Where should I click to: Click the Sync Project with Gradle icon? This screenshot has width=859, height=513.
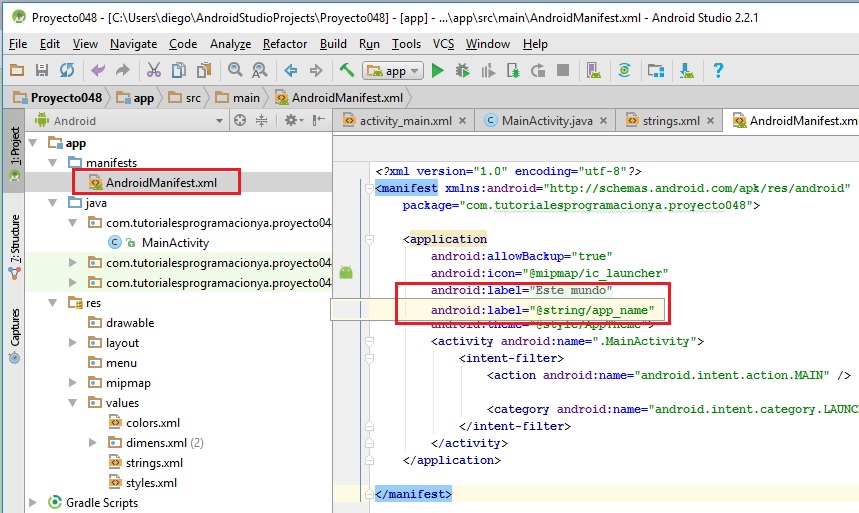pyautogui.click(x=625, y=70)
